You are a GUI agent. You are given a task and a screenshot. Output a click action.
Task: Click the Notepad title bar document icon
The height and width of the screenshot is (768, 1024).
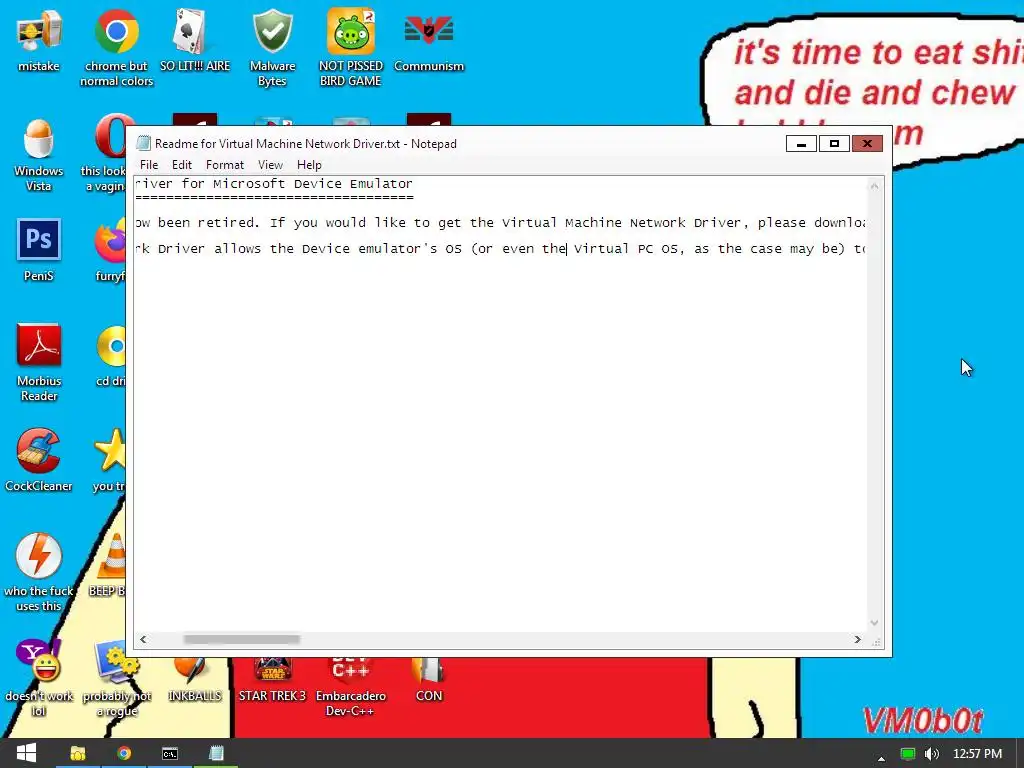(144, 144)
